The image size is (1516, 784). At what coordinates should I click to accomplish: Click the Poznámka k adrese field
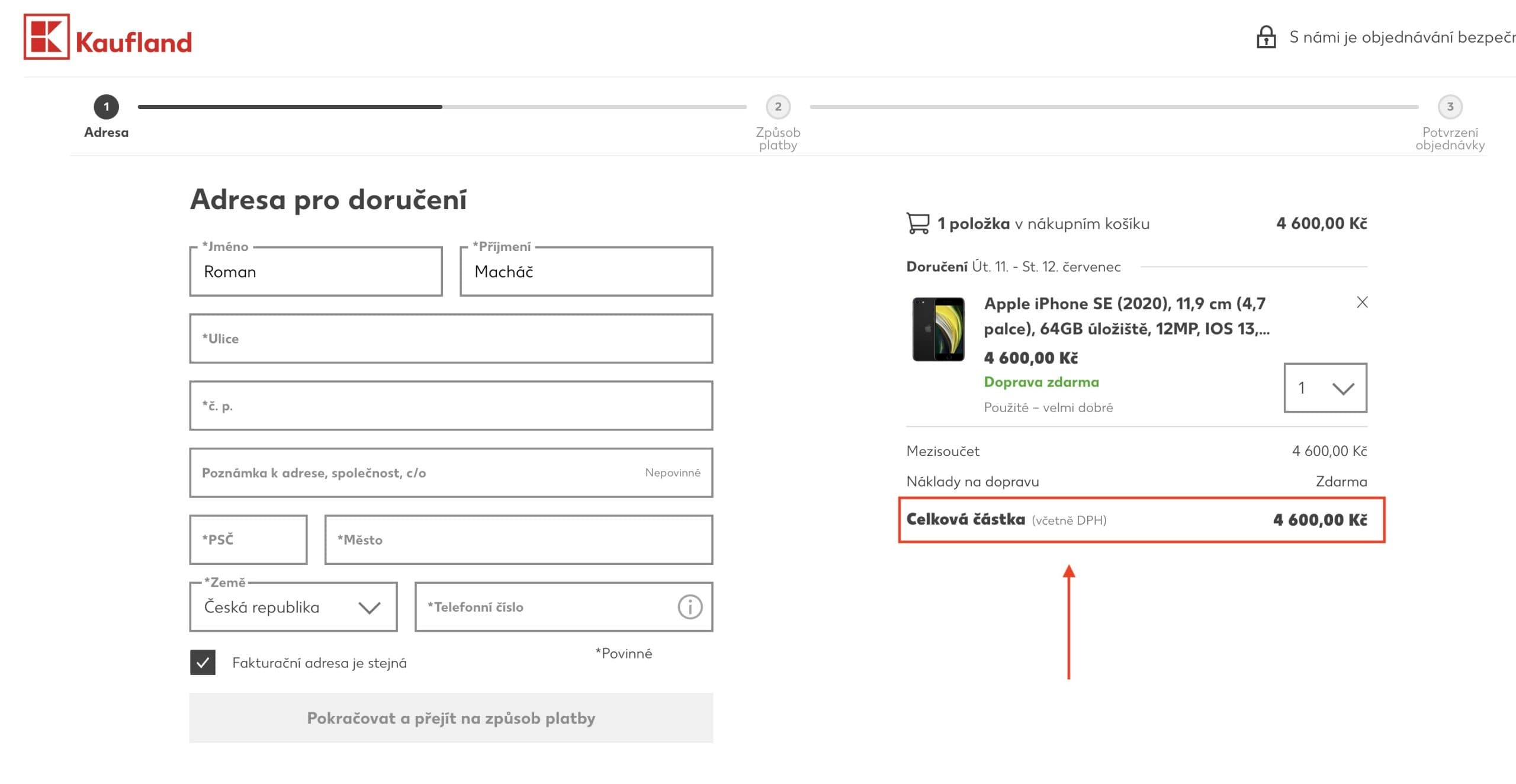pos(451,473)
